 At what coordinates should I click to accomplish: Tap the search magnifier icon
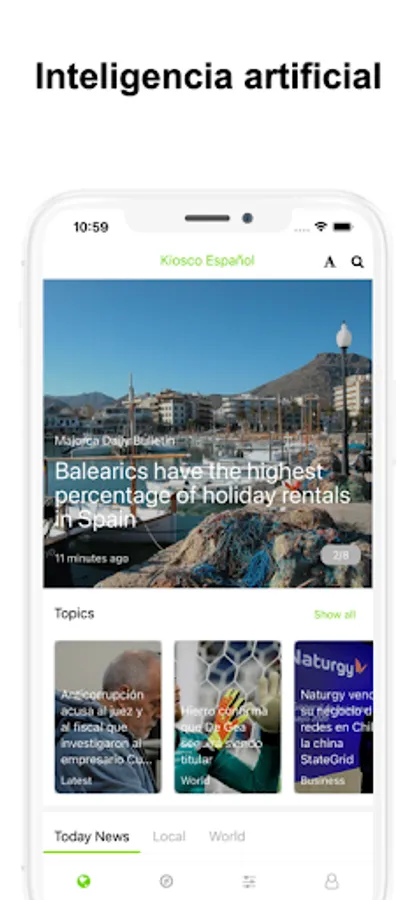pos(357,262)
